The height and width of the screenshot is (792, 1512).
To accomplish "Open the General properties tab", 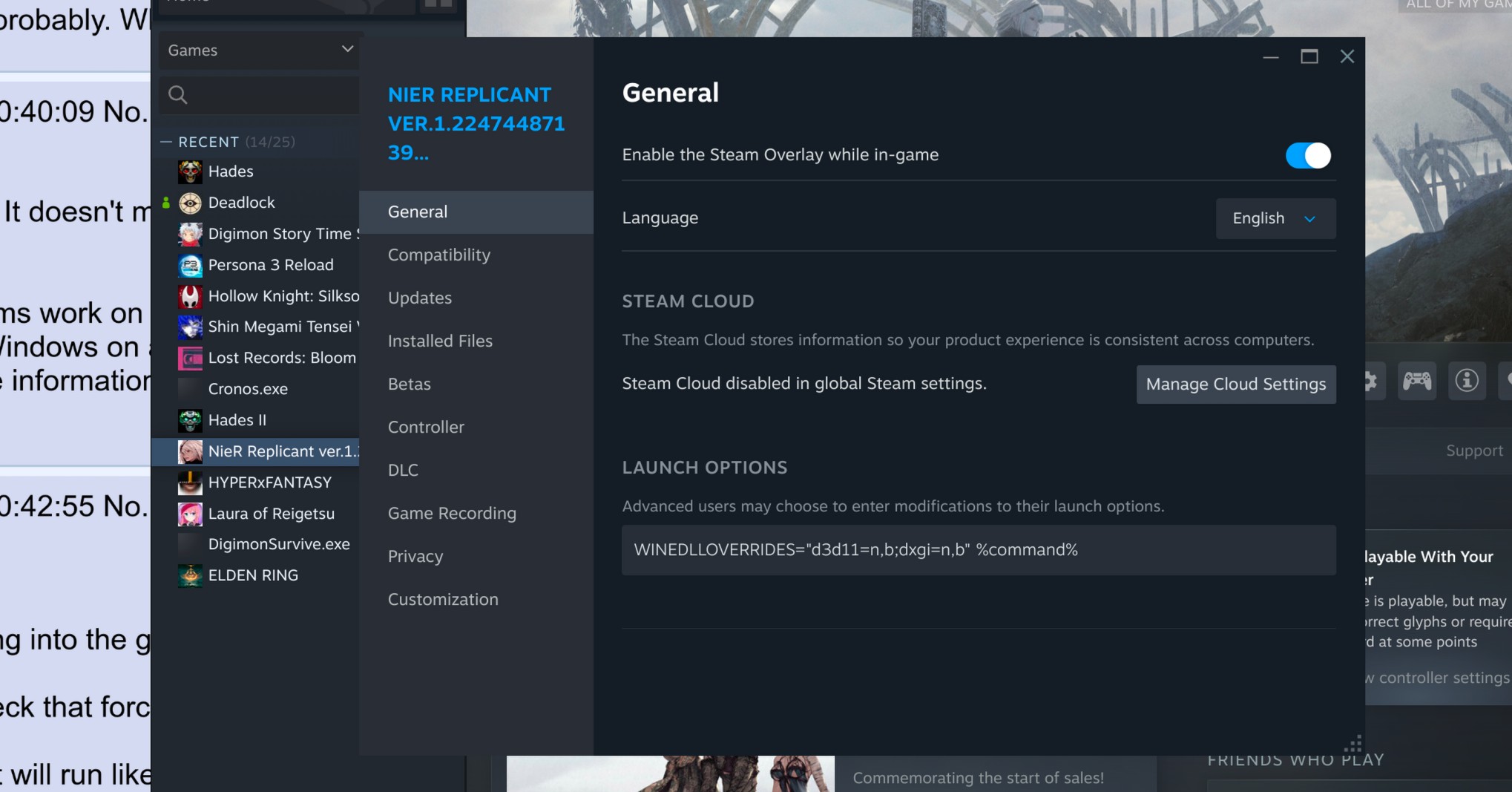I will point(476,212).
